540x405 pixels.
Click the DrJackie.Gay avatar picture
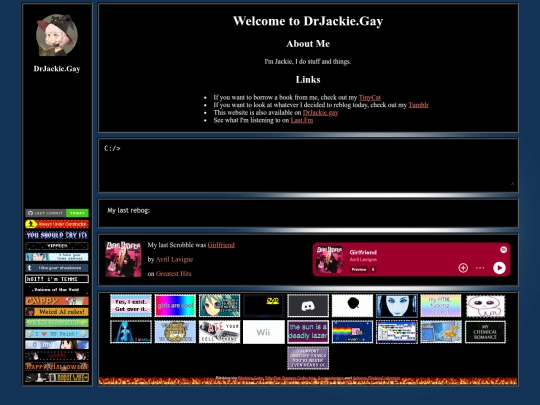[x=57, y=35]
